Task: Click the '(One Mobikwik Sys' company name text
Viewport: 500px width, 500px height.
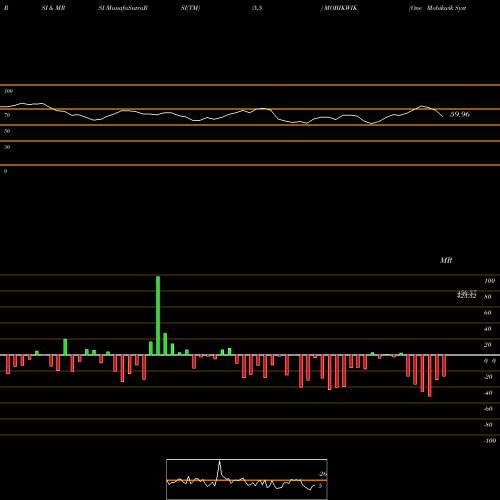Action: (x=437, y=8)
